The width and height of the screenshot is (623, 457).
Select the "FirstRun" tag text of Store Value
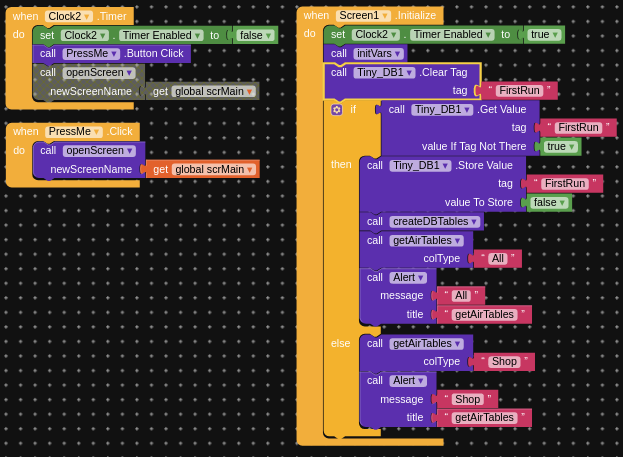tap(565, 184)
